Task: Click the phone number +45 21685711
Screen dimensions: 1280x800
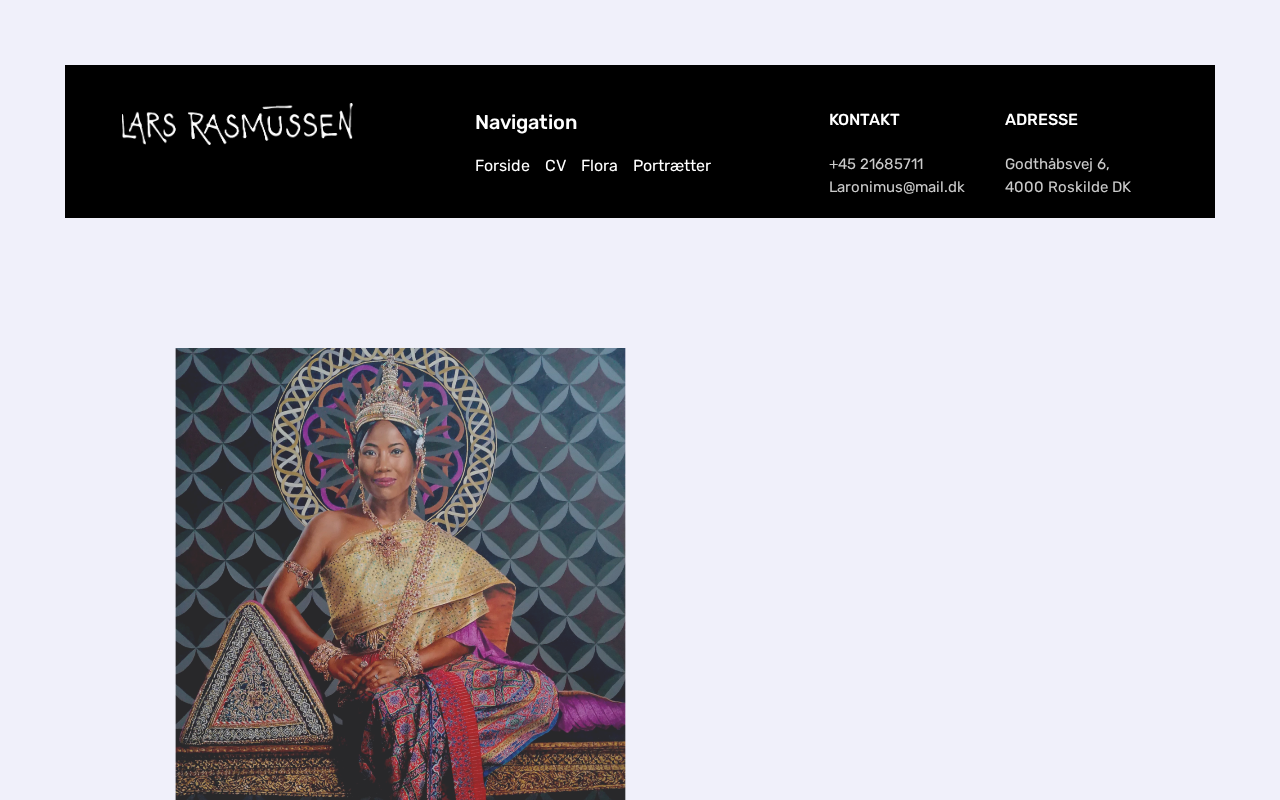Action: (x=876, y=164)
